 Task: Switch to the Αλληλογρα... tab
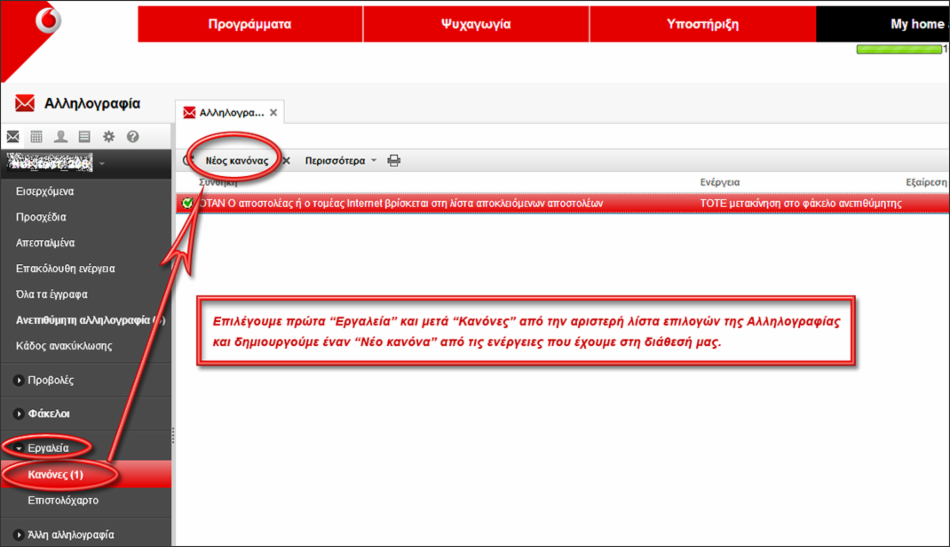[231, 113]
